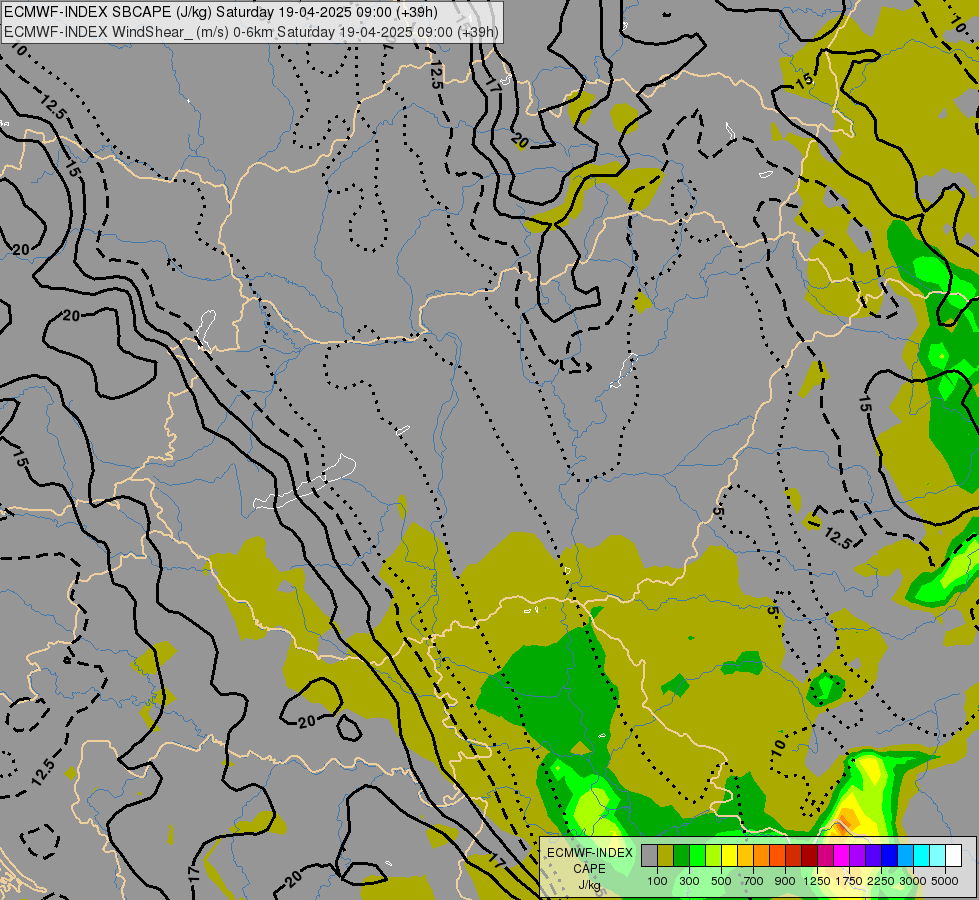
Task: Click the 5000 value under the legend
Action: pyautogui.click(x=945, y=881)
